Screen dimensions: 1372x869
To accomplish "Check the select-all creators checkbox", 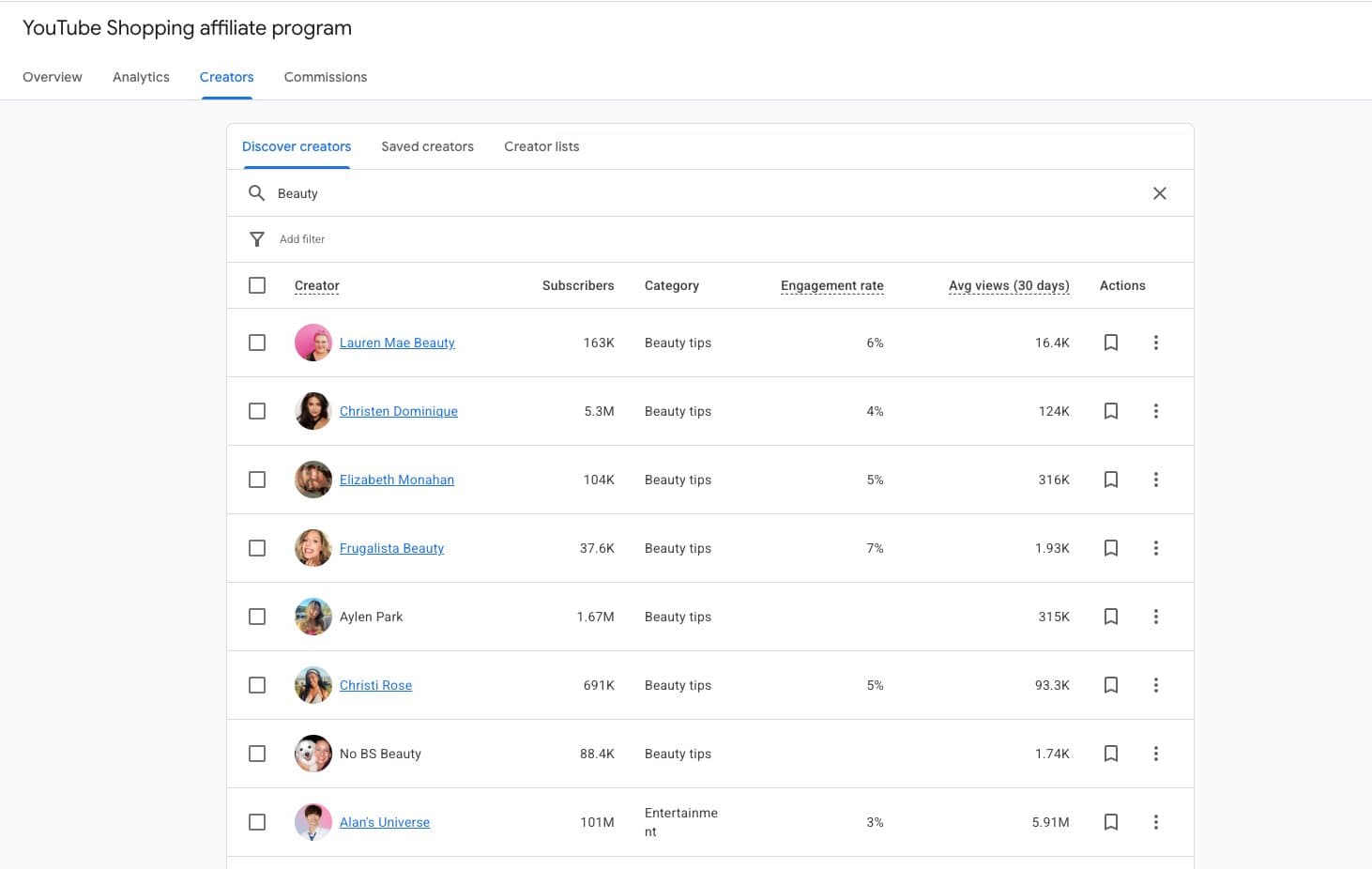I will point(257,285).
